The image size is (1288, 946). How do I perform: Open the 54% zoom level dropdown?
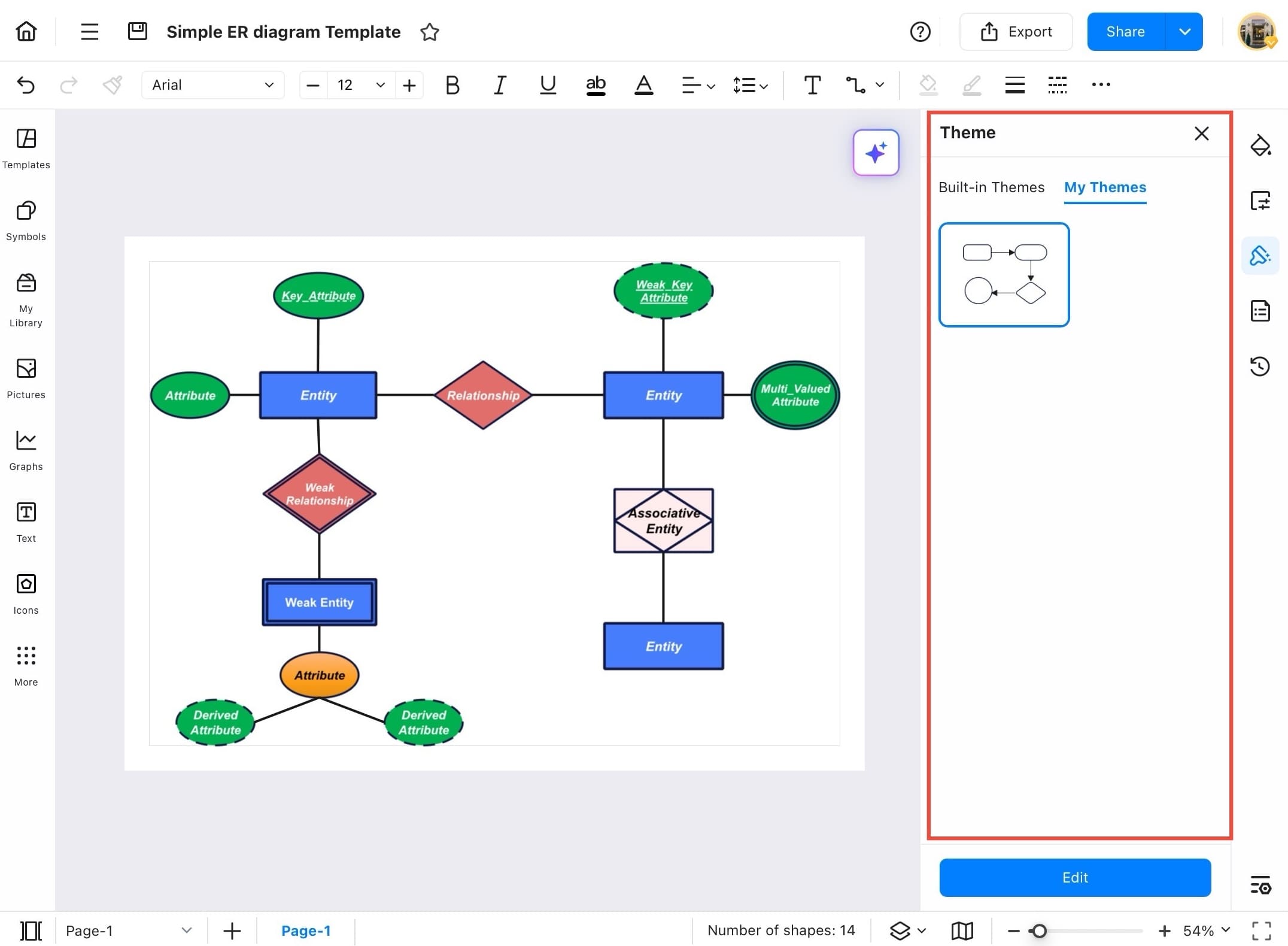point(1206,930)
